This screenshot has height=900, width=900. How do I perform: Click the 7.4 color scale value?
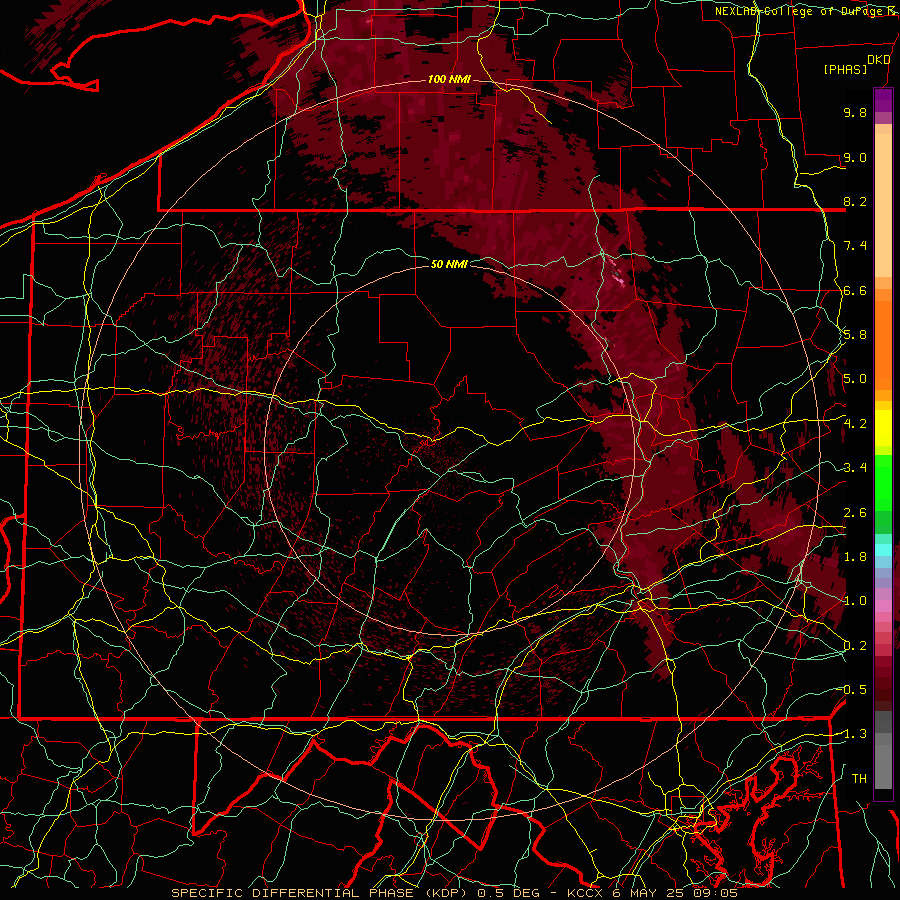pos(855,246)
